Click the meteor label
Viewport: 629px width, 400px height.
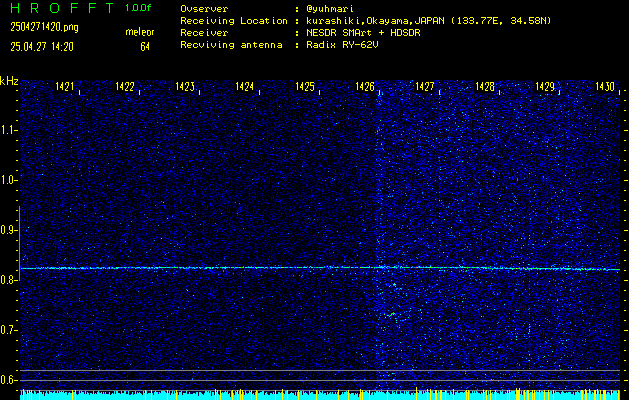(140, 32)
